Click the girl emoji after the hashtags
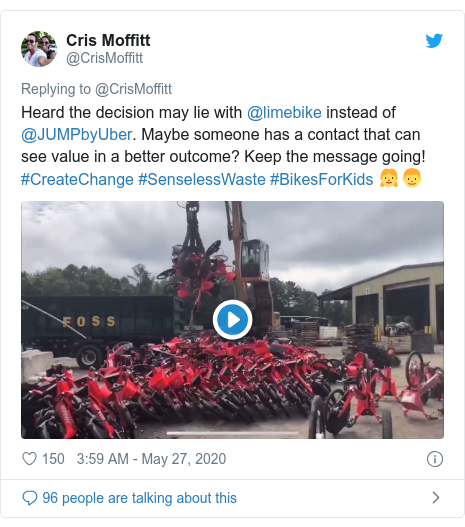This screenshot has height=527, width=465. [389, 178]
